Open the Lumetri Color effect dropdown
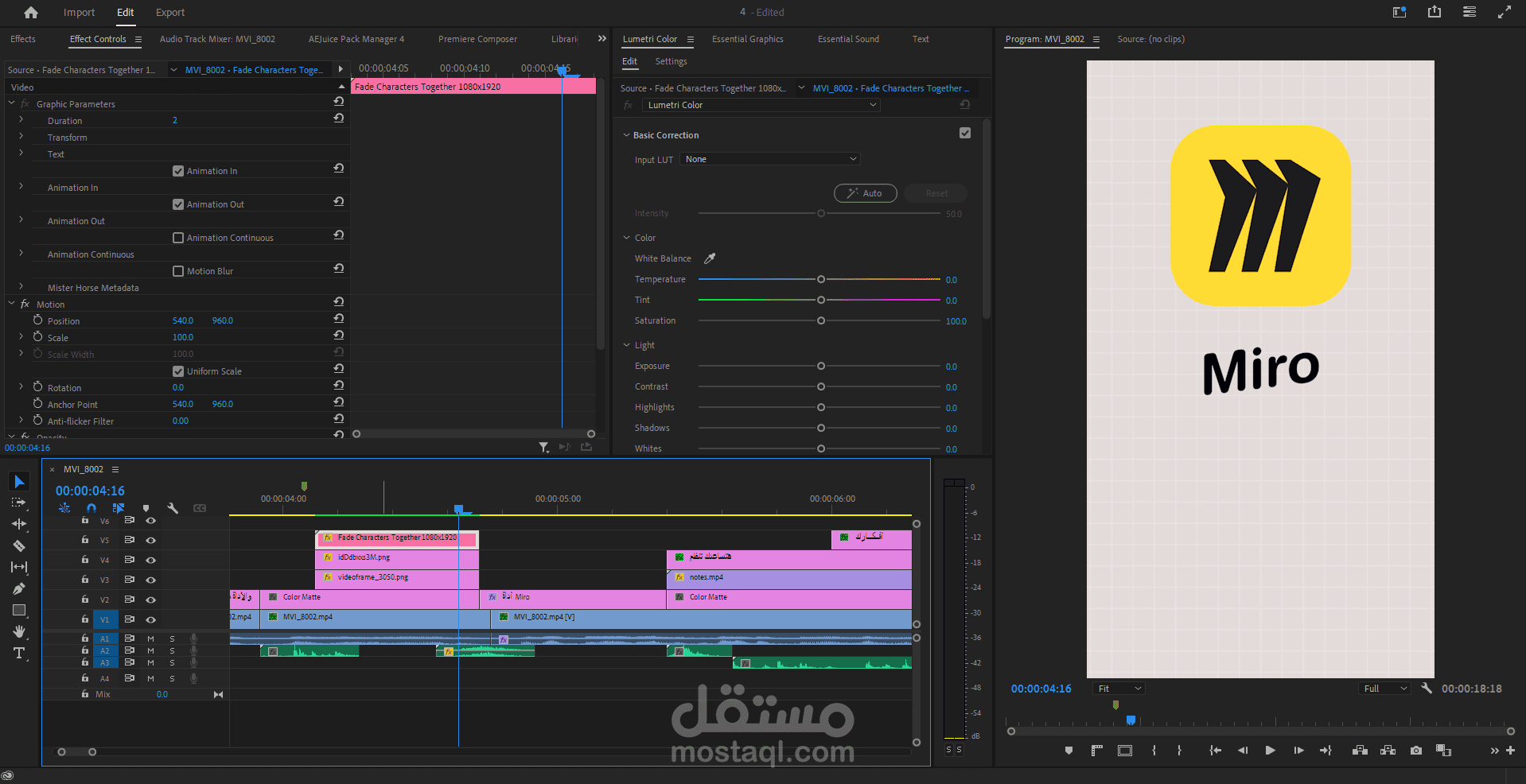1526x784 pixels. tap(761, 105)
